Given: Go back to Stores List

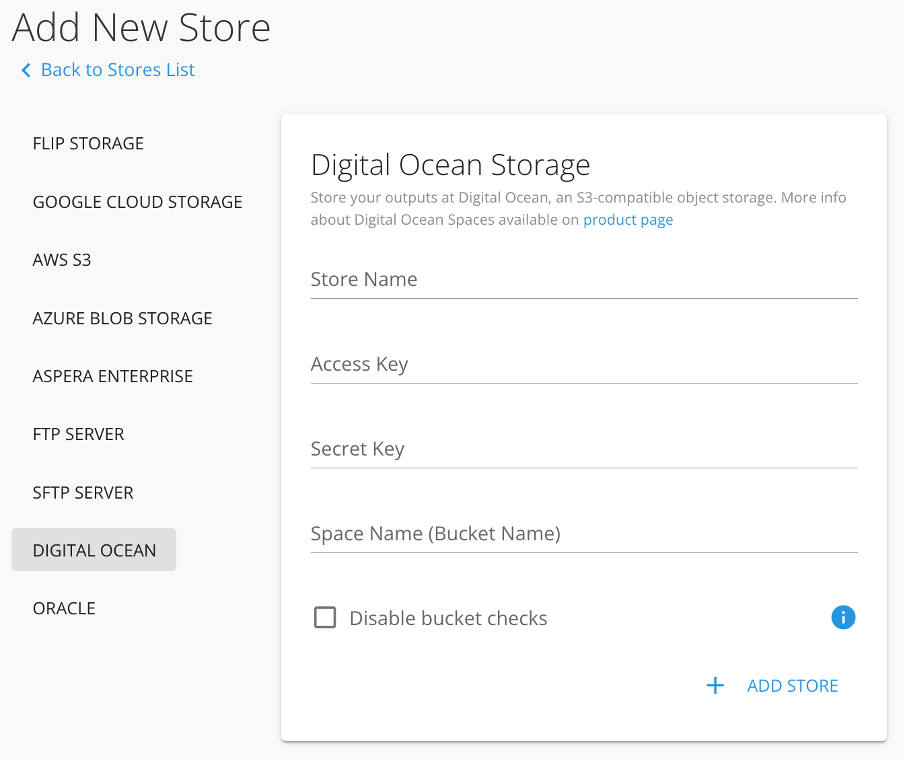Looking at the screenshot, I should (117, 70).
